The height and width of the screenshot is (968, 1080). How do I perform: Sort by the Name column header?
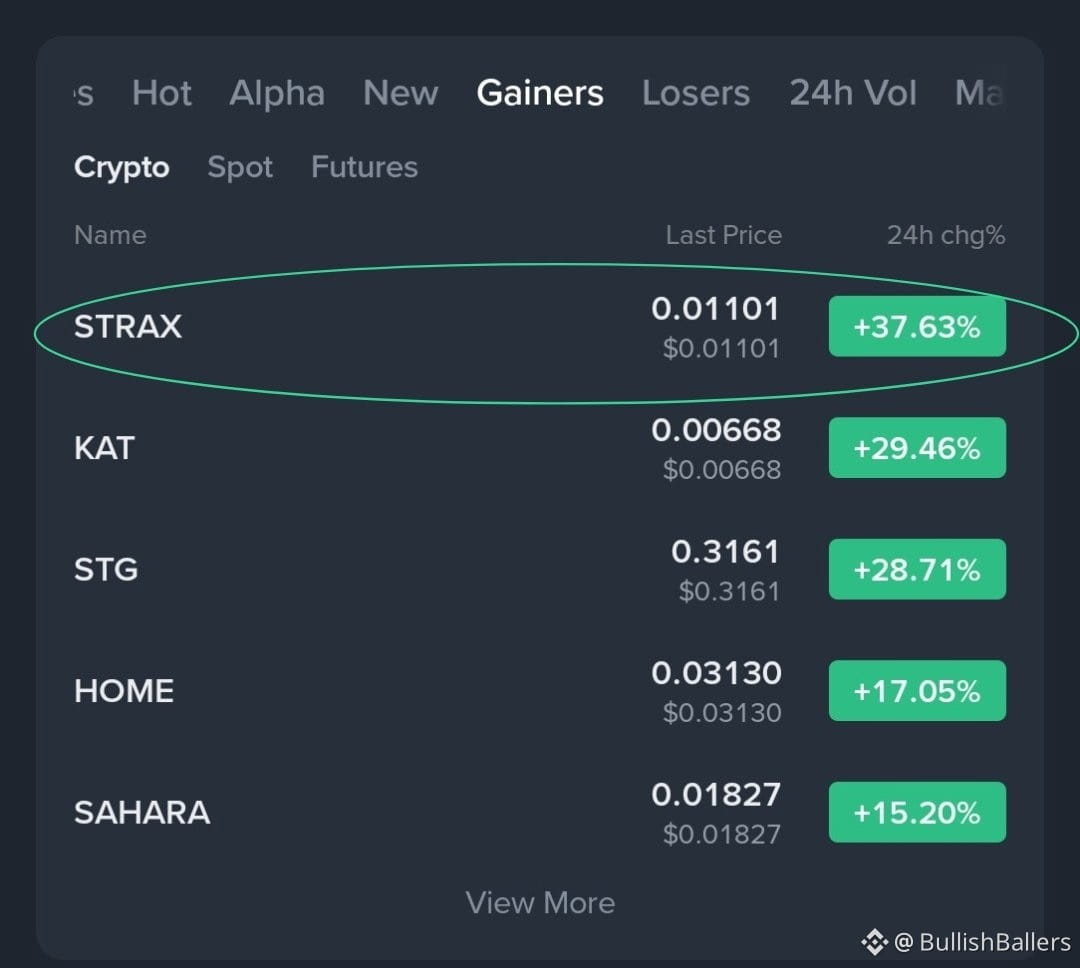(x=110, y=235)
